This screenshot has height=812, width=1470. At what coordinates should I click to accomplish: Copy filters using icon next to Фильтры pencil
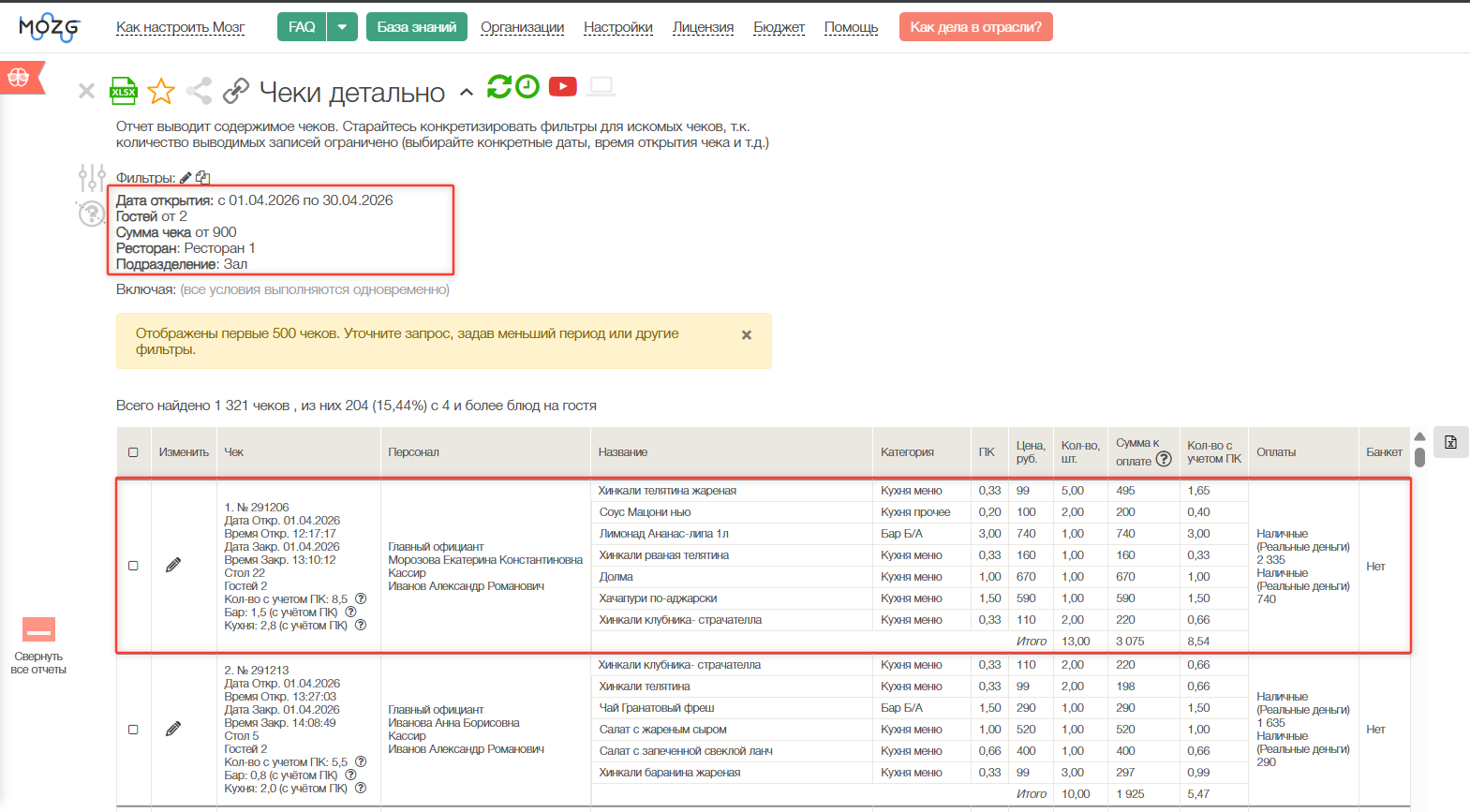203,178
